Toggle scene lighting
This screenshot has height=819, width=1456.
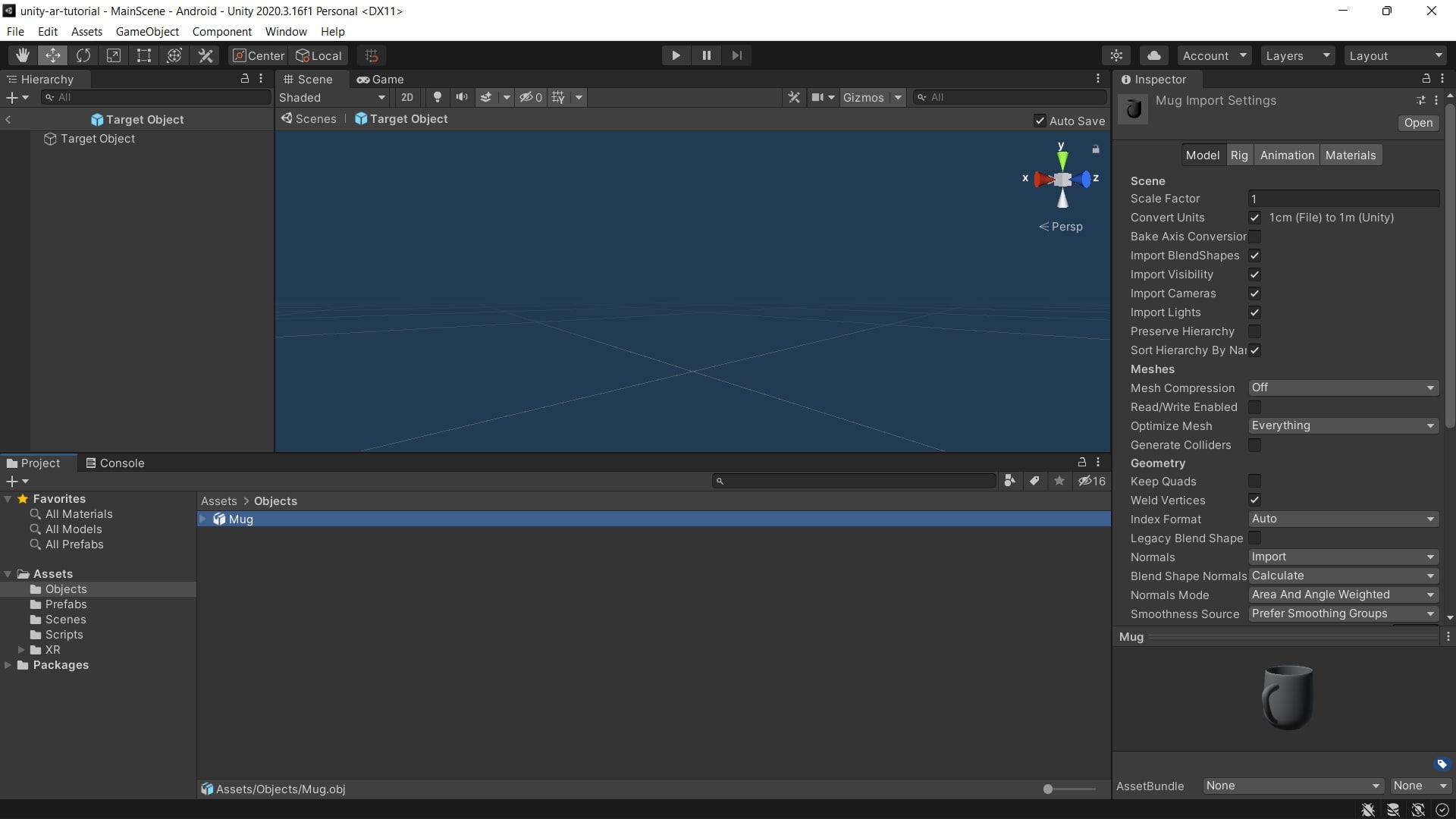tap(438, 97)
